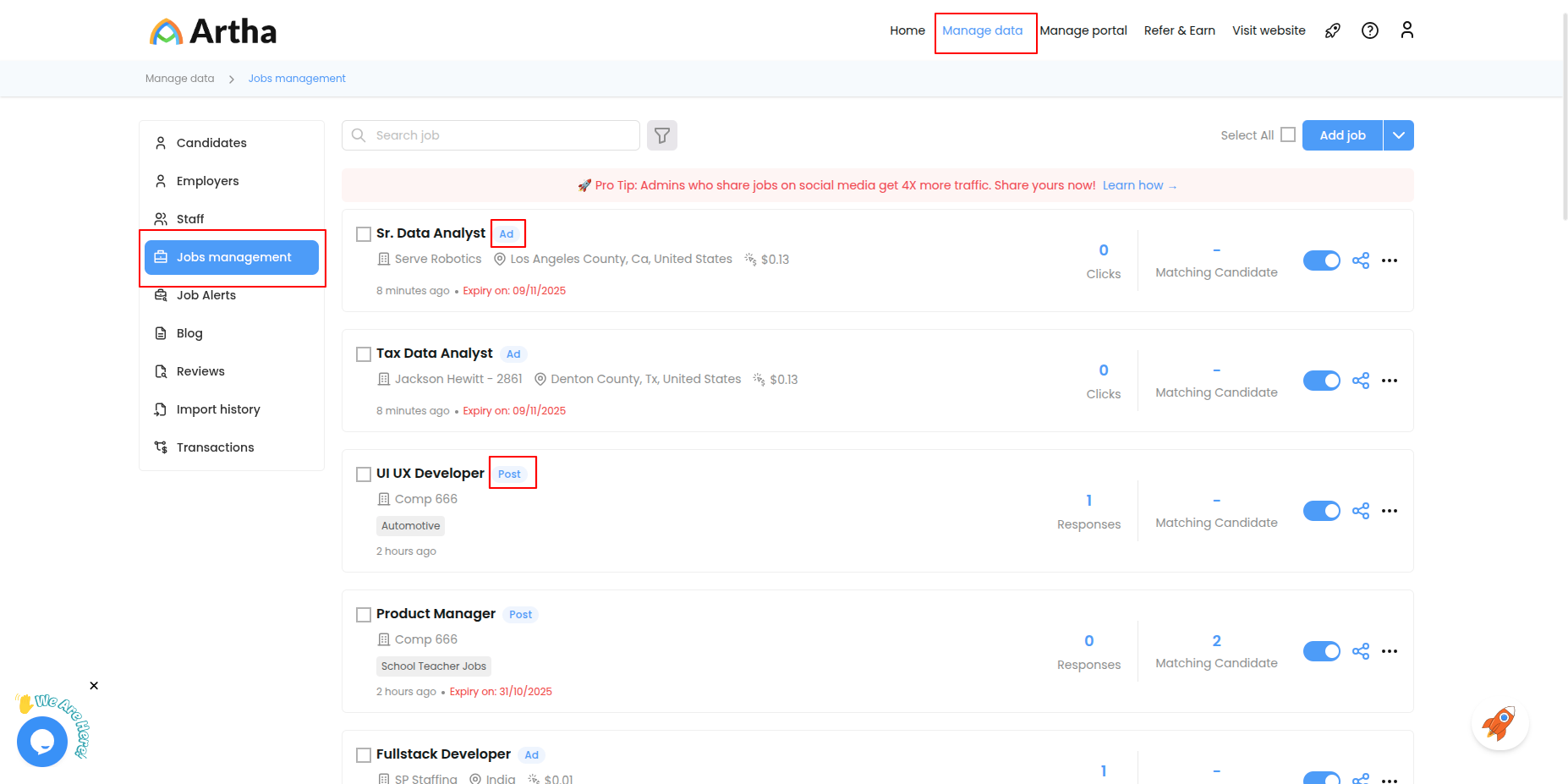Disable the Tax Data Analyst job toggle
1568x784 pixels.
pyautogui.click(x=1321, y=381)
